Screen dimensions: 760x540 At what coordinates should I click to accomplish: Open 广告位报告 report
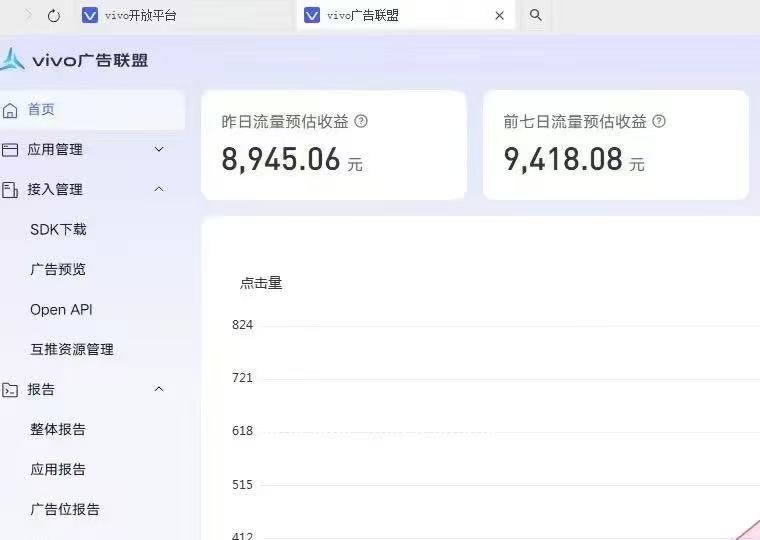(x=64, y=509)
